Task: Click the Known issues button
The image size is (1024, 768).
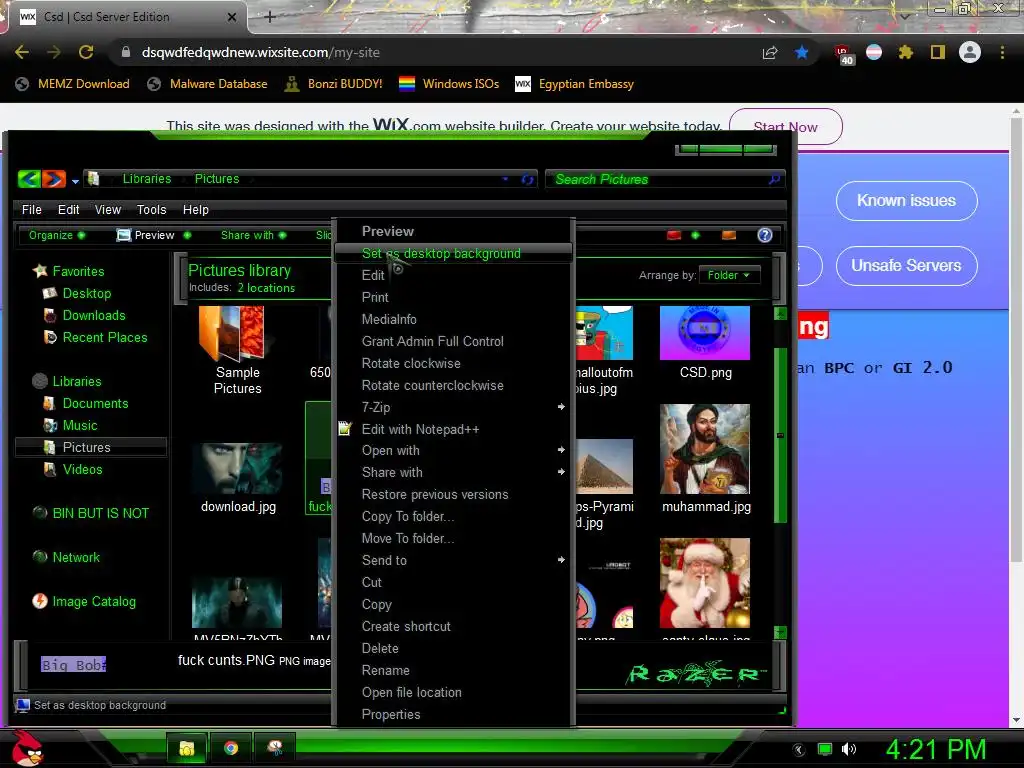Action: (906, 200)
